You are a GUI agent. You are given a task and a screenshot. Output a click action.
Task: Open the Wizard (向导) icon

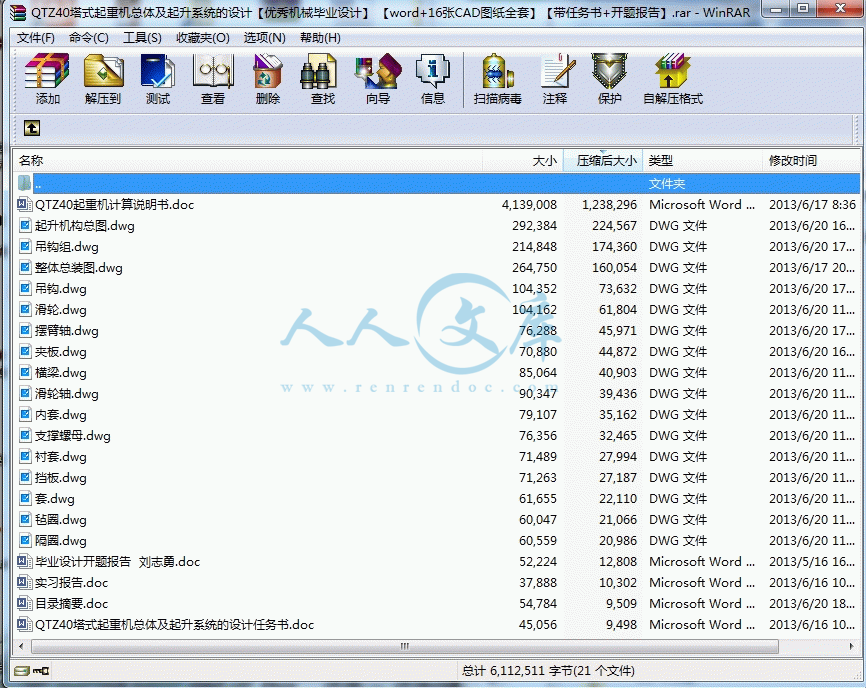[x=378, y=71]
